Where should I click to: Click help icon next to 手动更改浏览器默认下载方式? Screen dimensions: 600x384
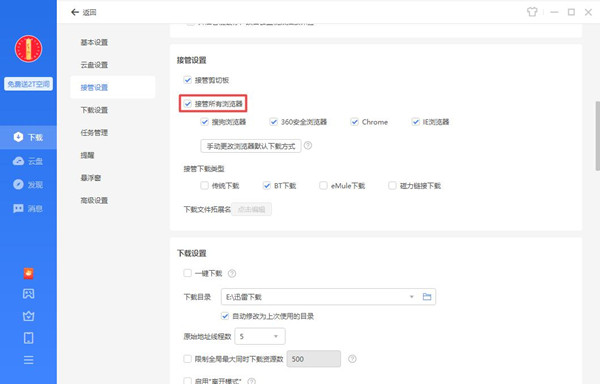coord(308,146)
